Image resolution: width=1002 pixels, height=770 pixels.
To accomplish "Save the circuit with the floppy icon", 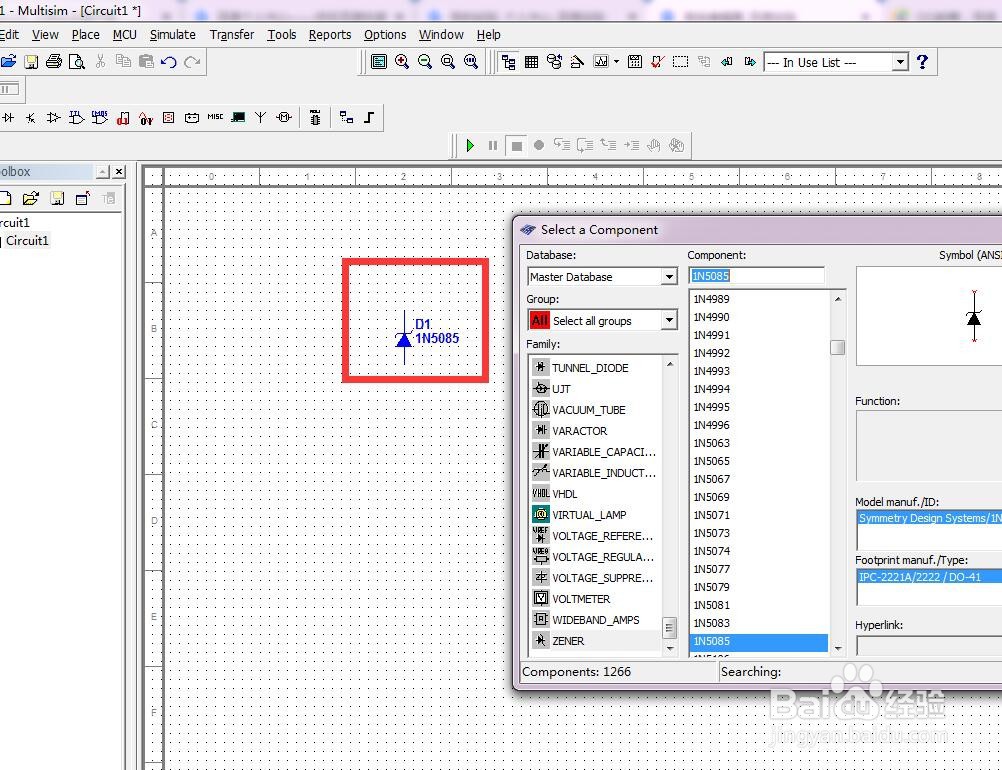I will click(x=31, y=61).
